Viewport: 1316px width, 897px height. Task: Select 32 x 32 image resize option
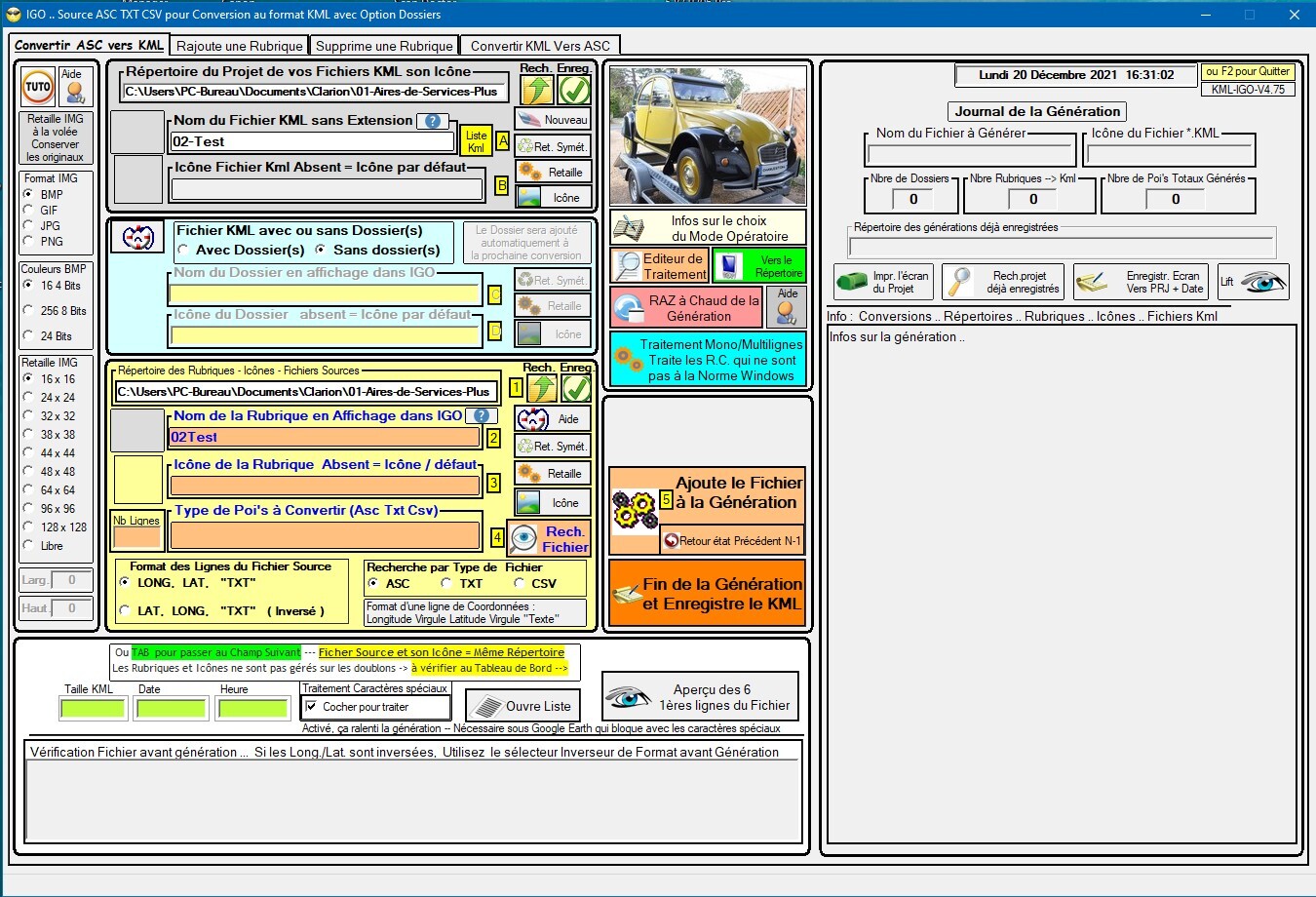tap(29, 415)
